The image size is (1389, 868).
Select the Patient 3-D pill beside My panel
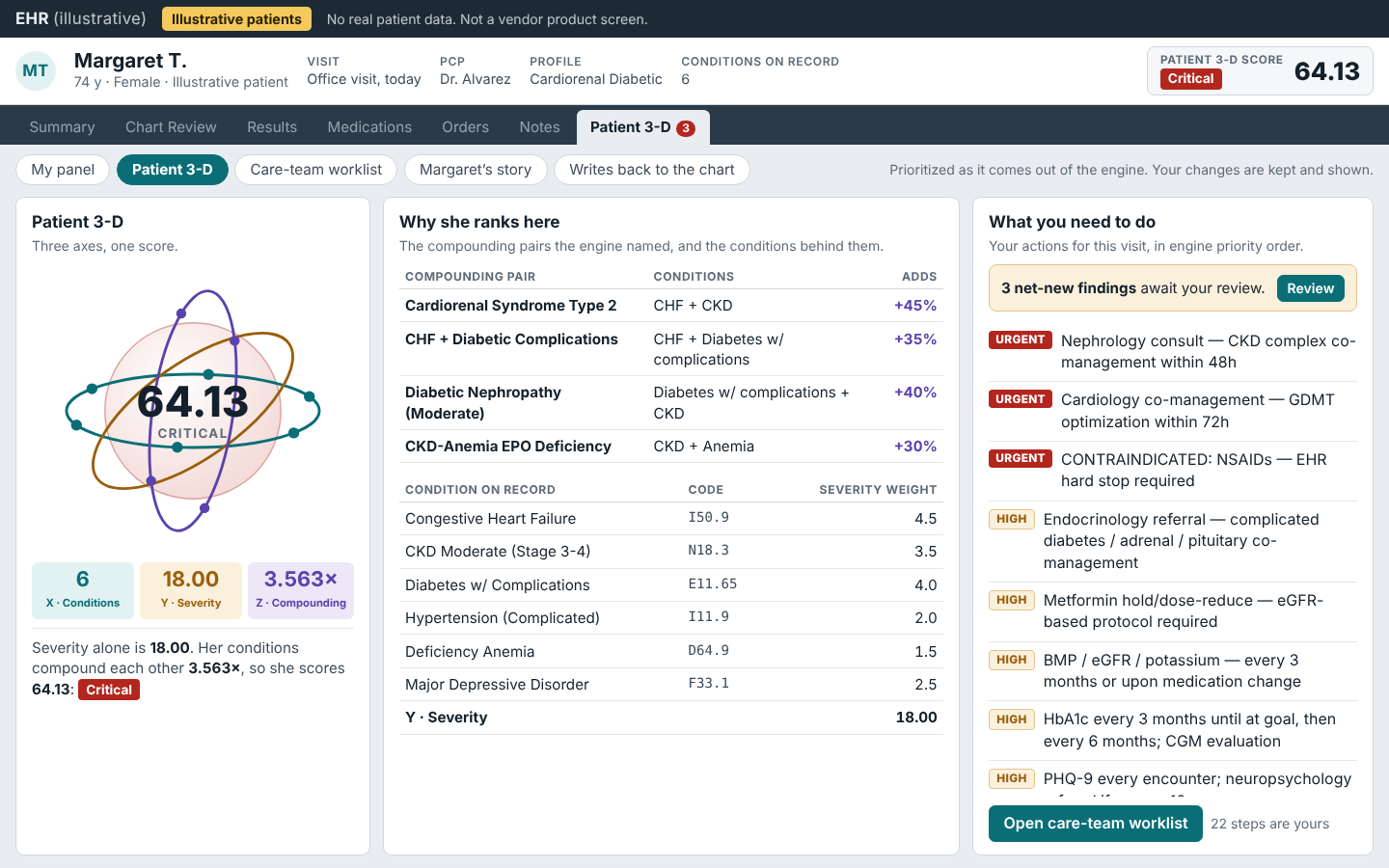(173, 170)
